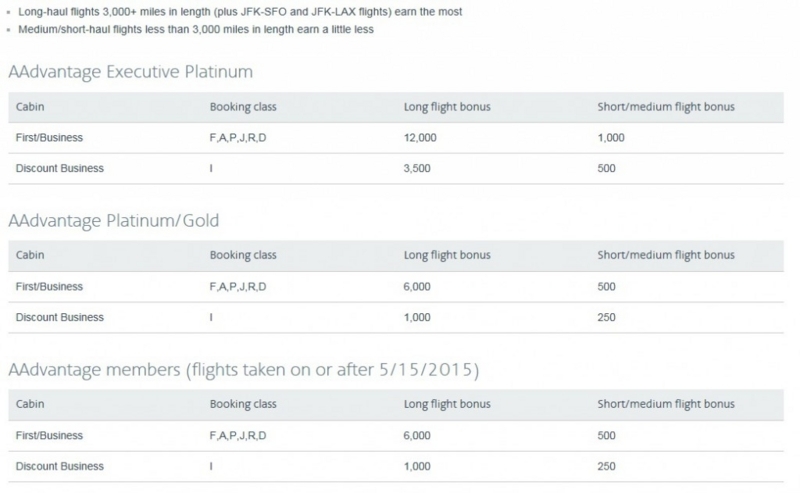The height and width of the screenshot is (493, 800).
Task: Select Discount Business row in Executive Platinum table
Action: (x=396, y=168)
